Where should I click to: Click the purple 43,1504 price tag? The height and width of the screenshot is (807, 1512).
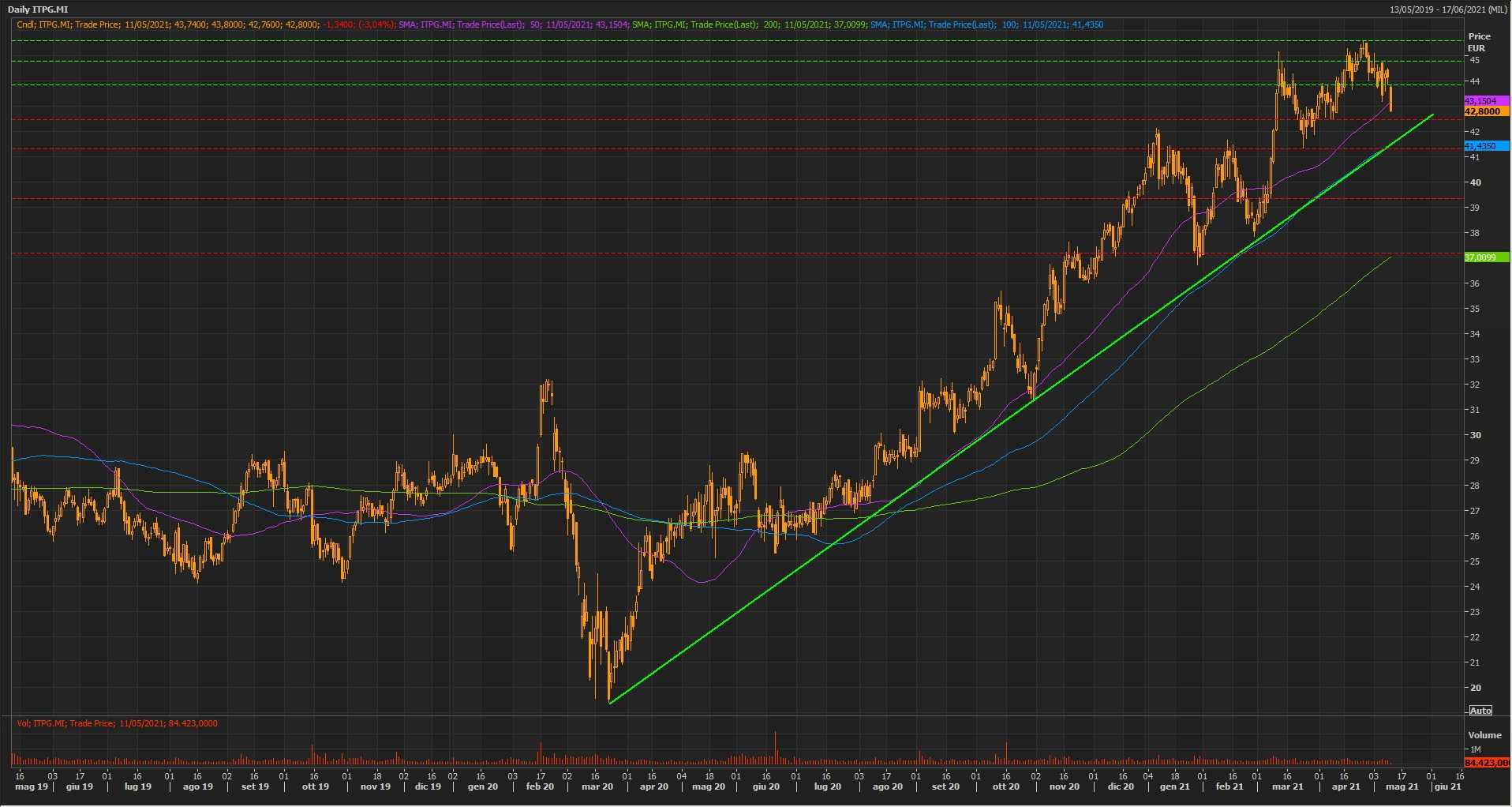coord(1485,101)
